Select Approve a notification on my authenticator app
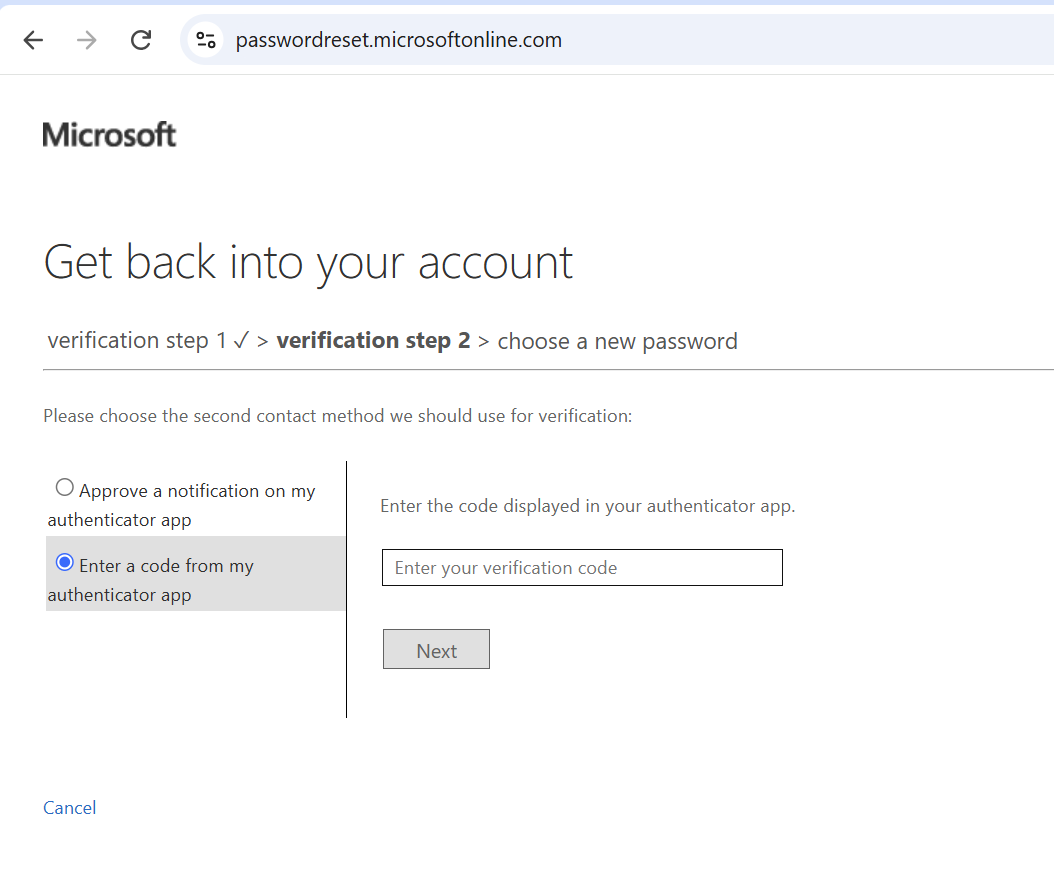Viewport: 1054px width, 889px height. [65, 487]
